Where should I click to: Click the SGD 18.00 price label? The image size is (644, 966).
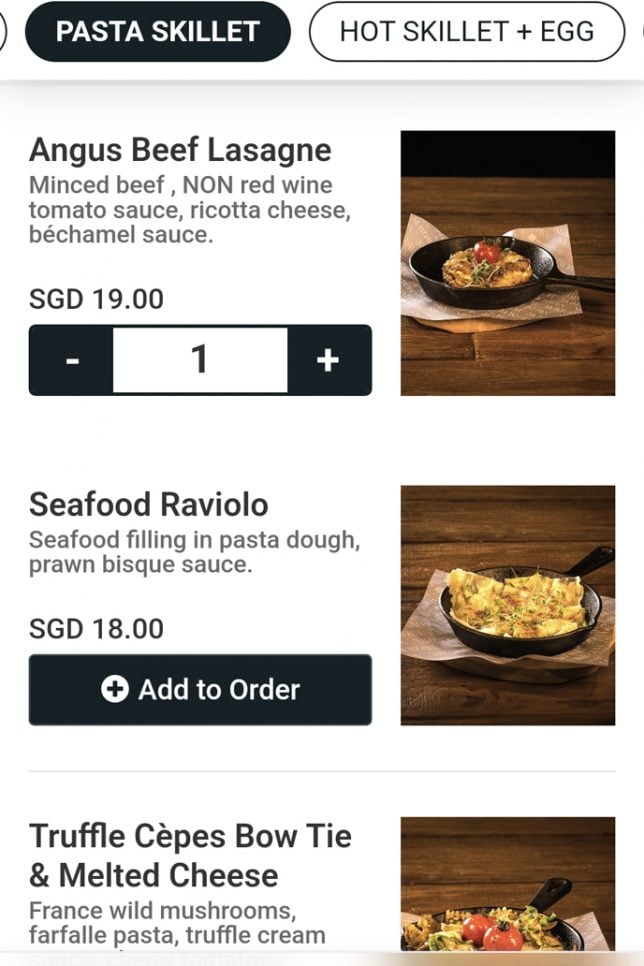pos(96,629)
